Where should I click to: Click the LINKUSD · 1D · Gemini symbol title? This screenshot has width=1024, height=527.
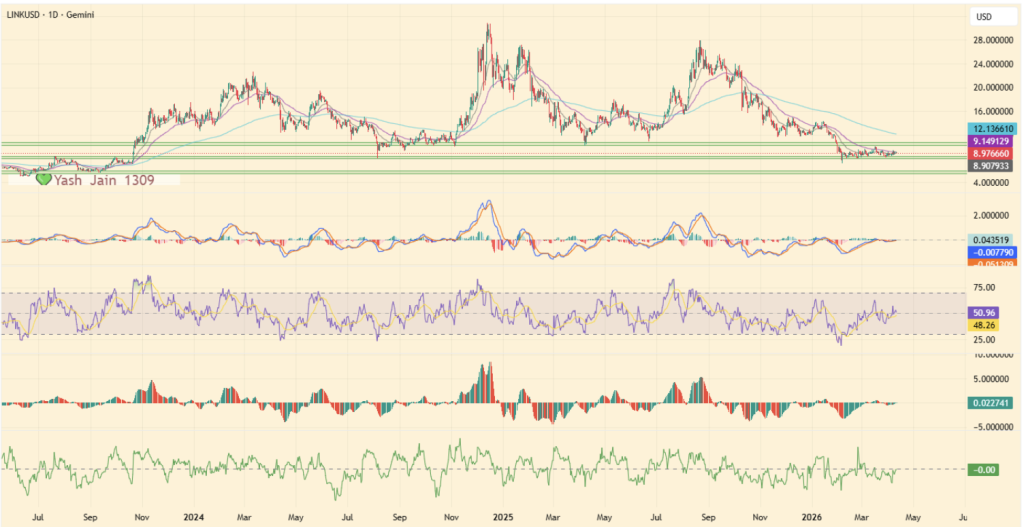pos(49,14)
